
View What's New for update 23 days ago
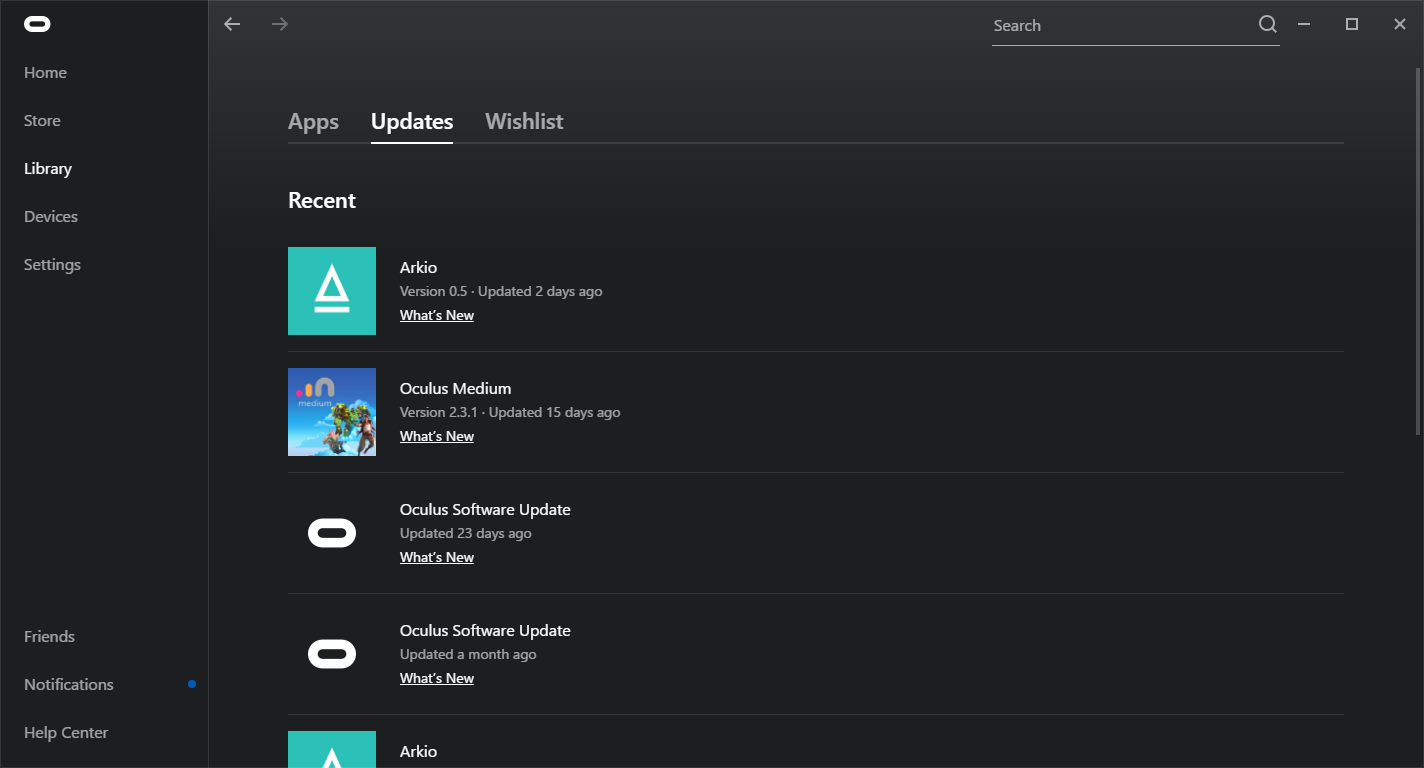coord(437,558)
